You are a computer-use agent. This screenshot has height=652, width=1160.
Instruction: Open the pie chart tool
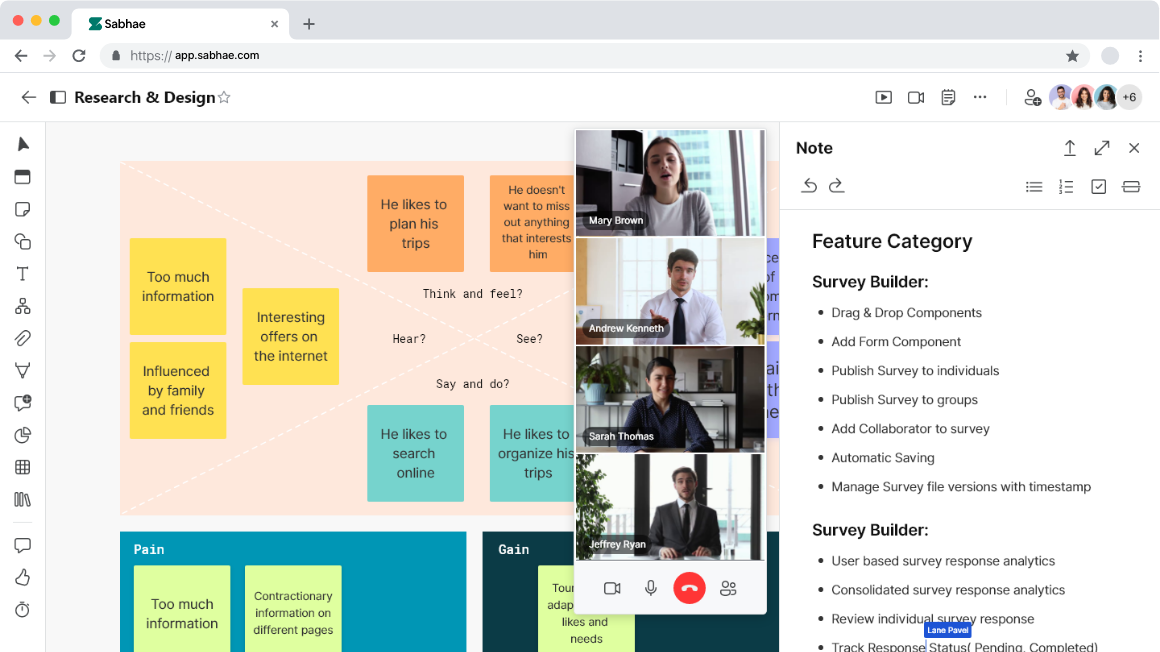[23, 435]
